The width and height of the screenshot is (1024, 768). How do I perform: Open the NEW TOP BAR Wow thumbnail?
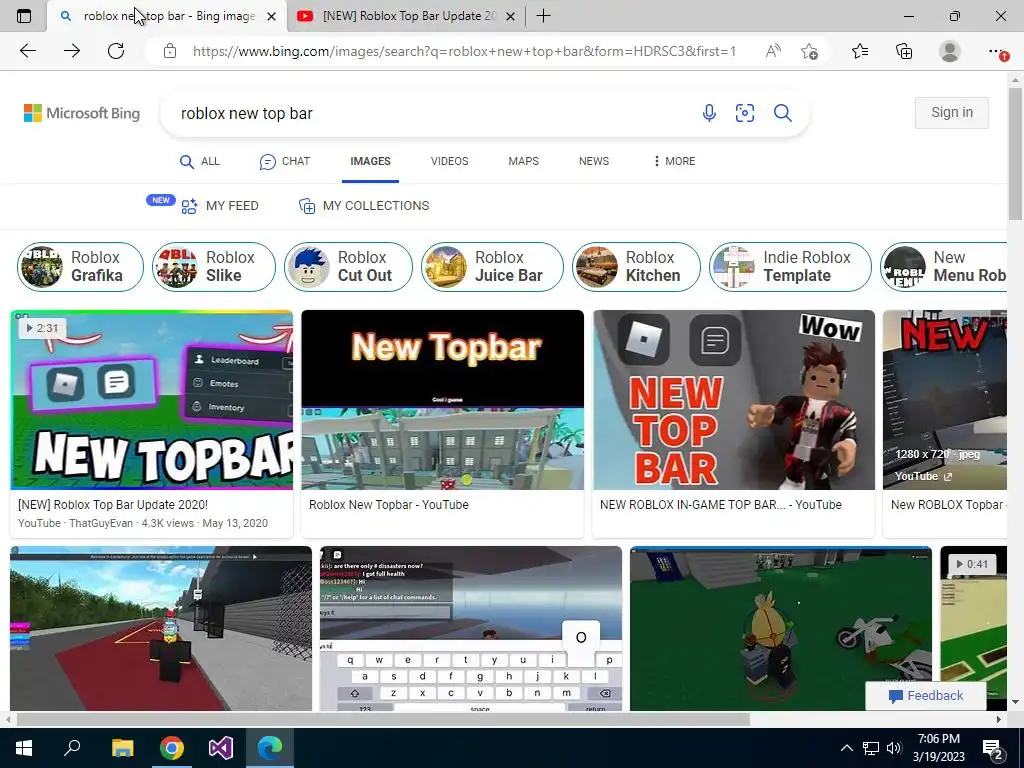coord(734,400)
